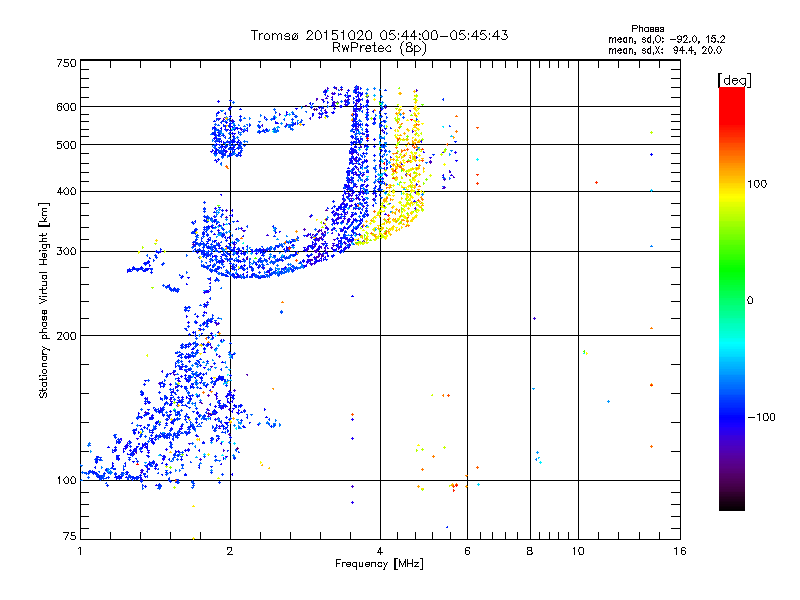
Task: Click the 'mean, sd,X: 94.4, 20.0' line
Action: (x=665, y=50)
